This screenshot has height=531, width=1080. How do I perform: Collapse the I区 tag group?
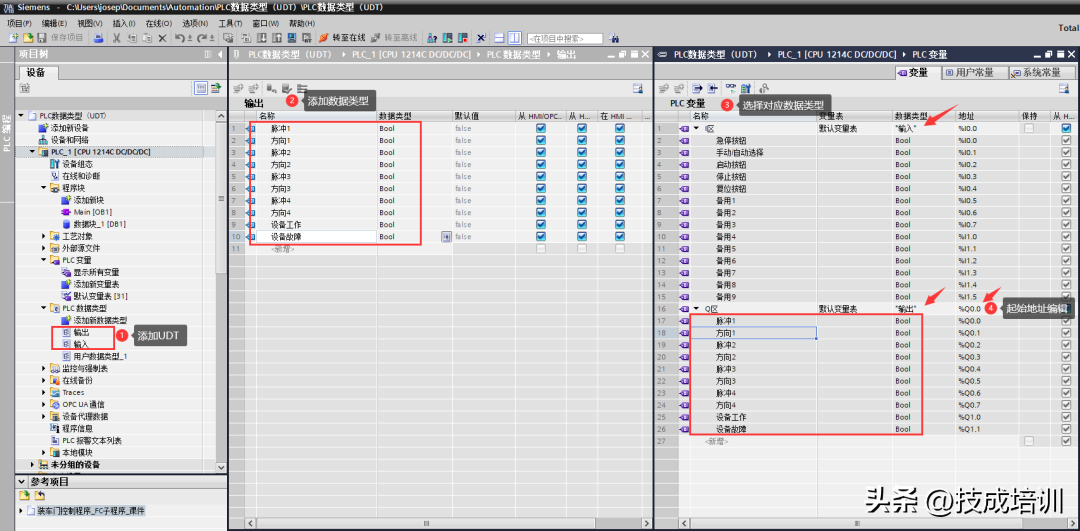pyautogui.click(x=696, y=129)
